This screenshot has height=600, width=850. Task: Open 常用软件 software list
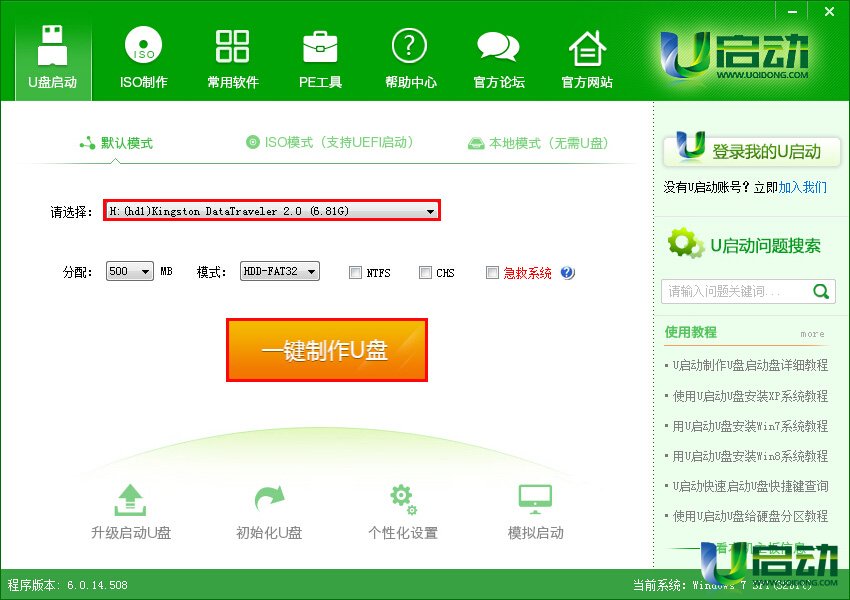coord(233,57)
